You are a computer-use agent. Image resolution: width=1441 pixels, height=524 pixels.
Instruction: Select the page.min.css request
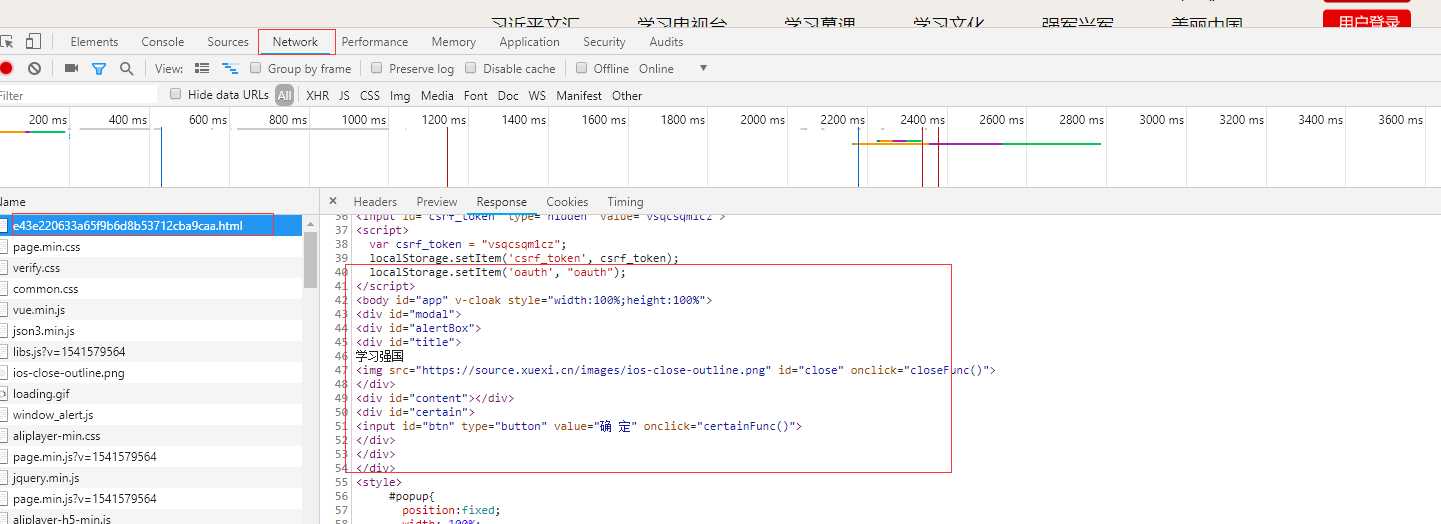tap(151, 247)
